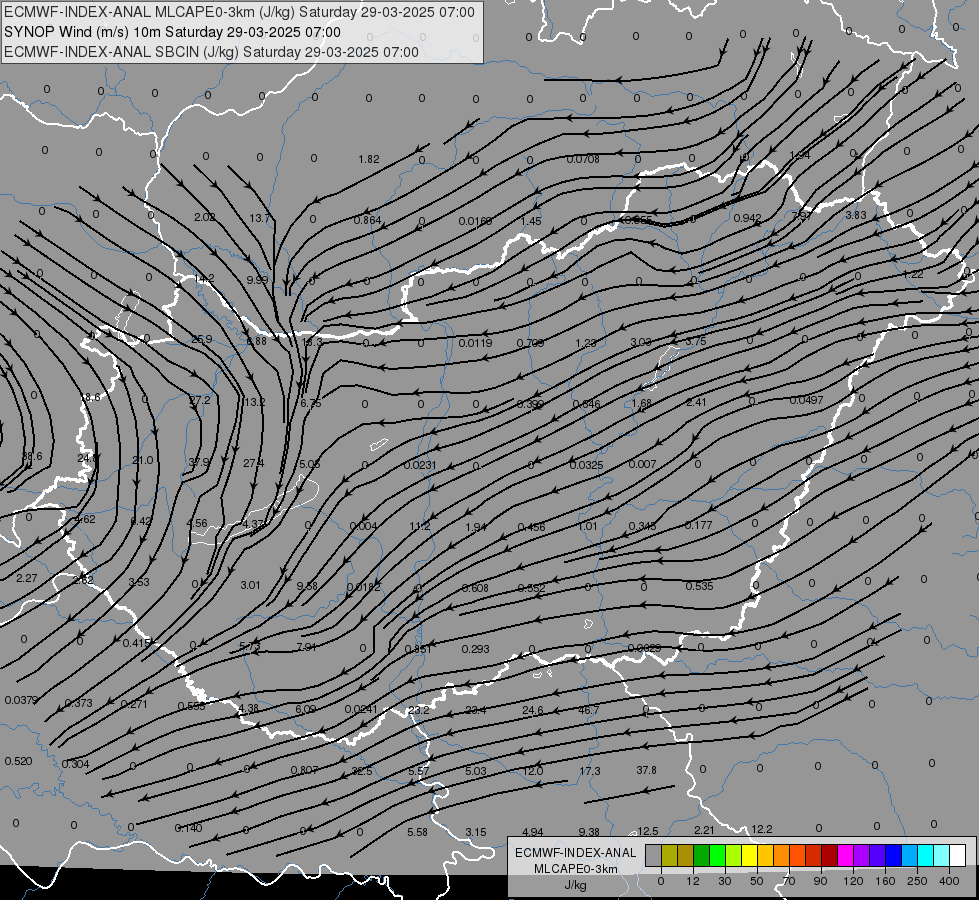The height and width of the screenshot is (900, 979).
Task: Click the map value 46.7
Action: [x=589, y=710]
